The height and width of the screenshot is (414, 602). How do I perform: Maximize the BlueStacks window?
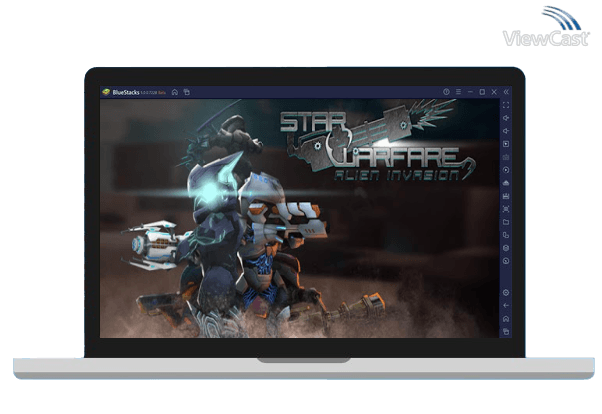click(x=482, y=92)
